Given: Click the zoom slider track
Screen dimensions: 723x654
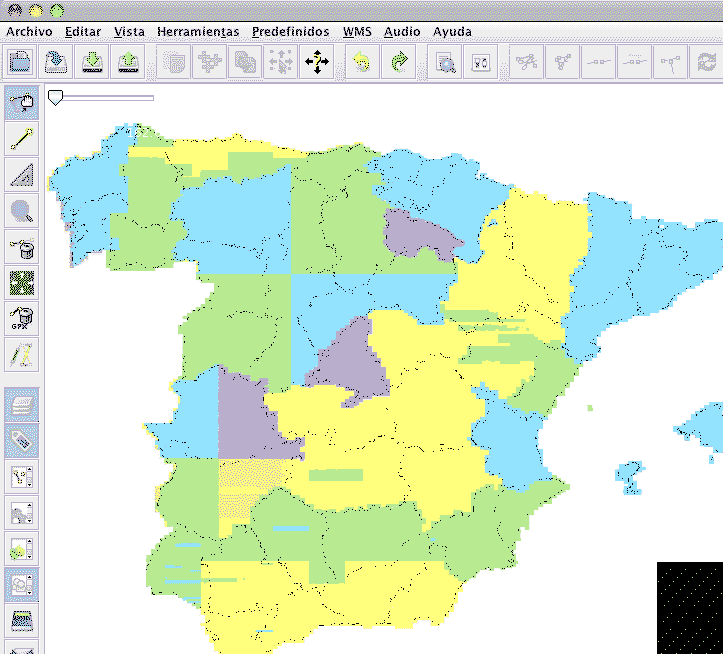Looking at the screenshot, I should [x=101, y=98].
